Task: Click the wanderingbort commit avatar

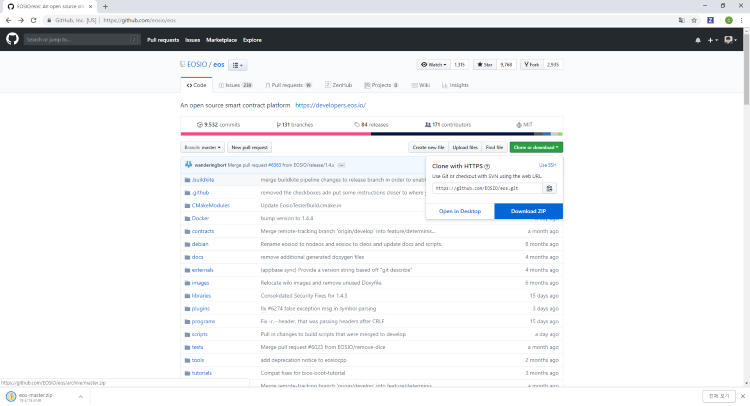Action: 188,165
